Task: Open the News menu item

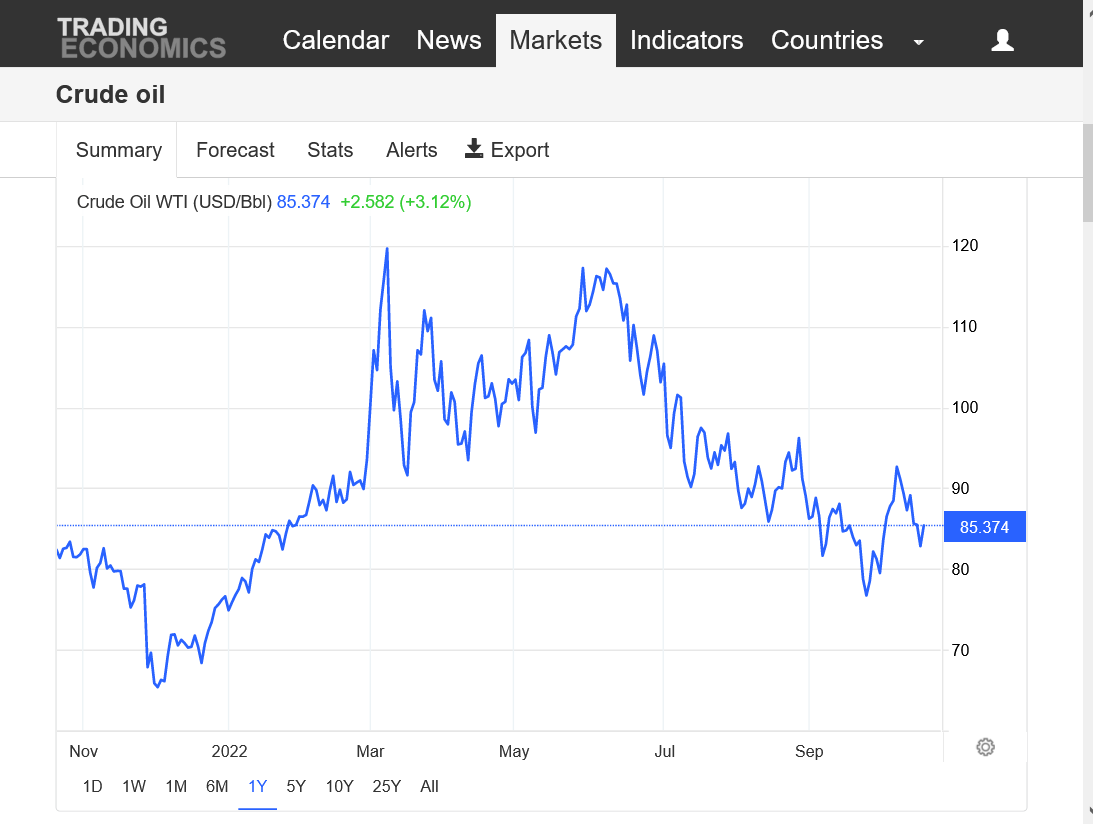Action: coord(449,40)
